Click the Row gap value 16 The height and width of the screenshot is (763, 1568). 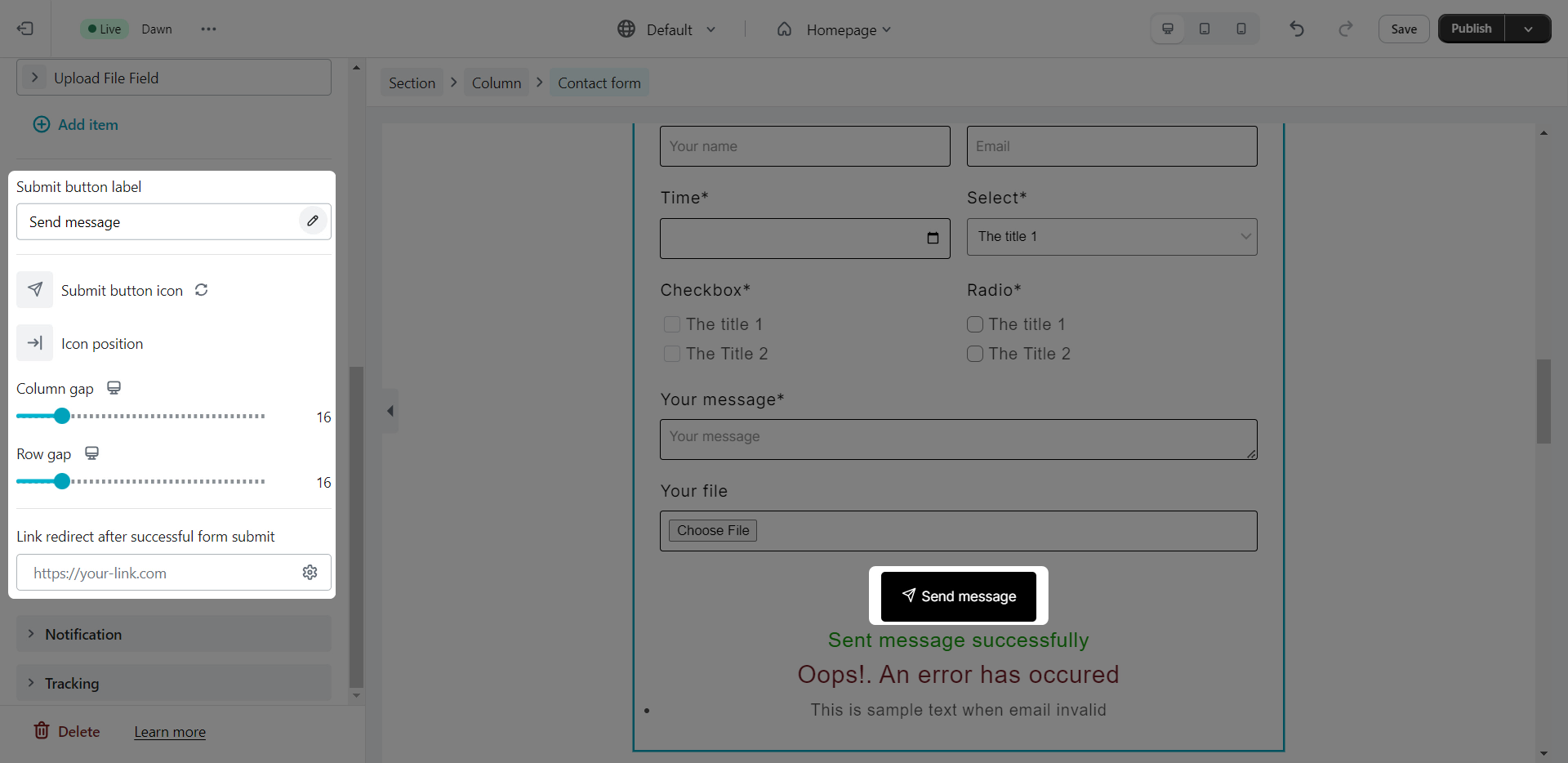(x=323, y=483)
